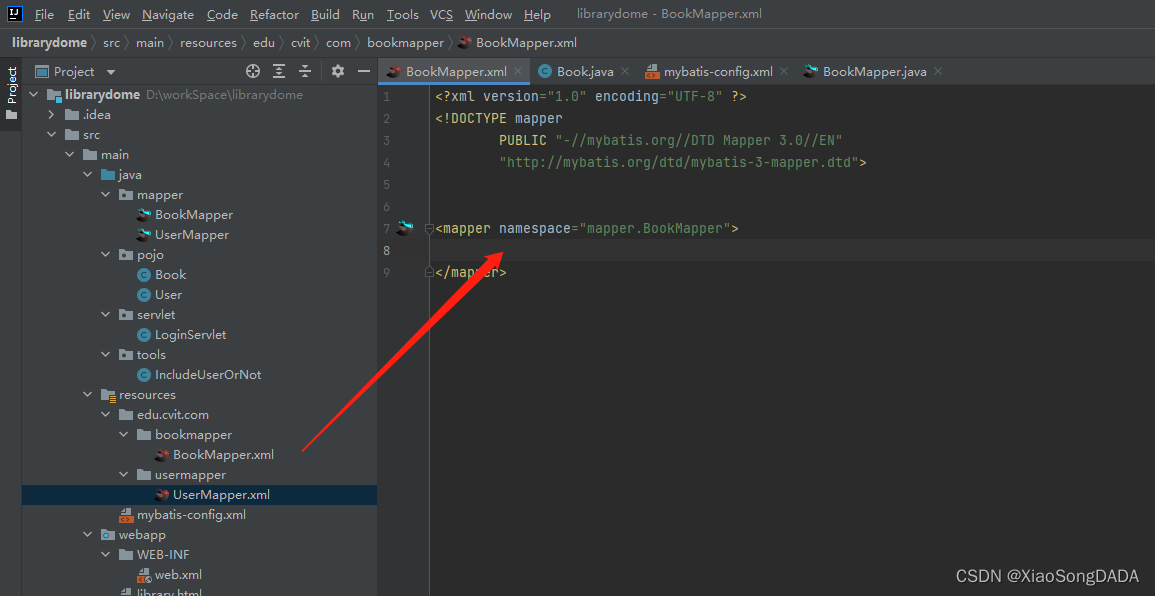Open the View menu
Viewport: 1155px width, 596px height.
[116, 15]
